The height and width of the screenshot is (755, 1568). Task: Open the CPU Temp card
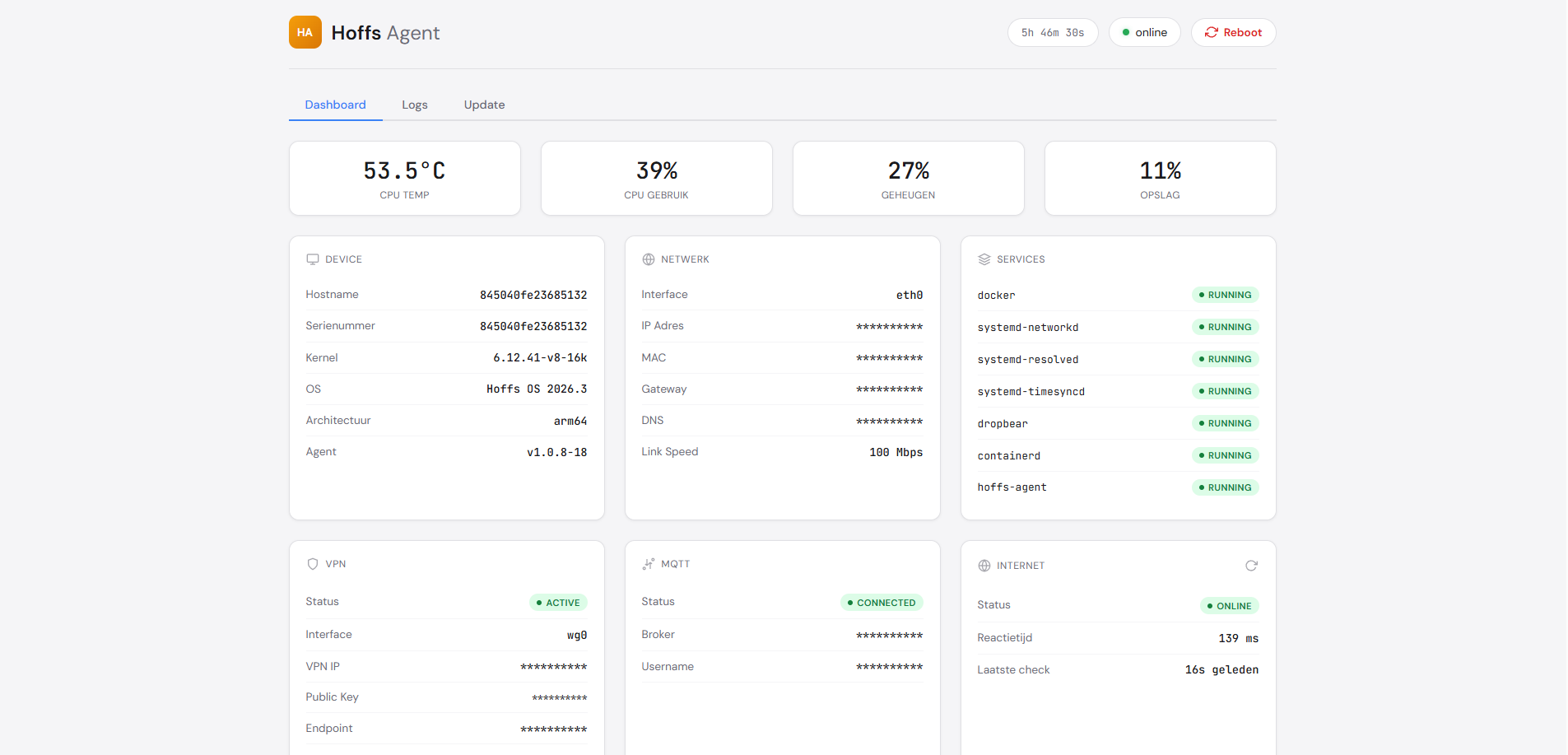click(404, 179)
